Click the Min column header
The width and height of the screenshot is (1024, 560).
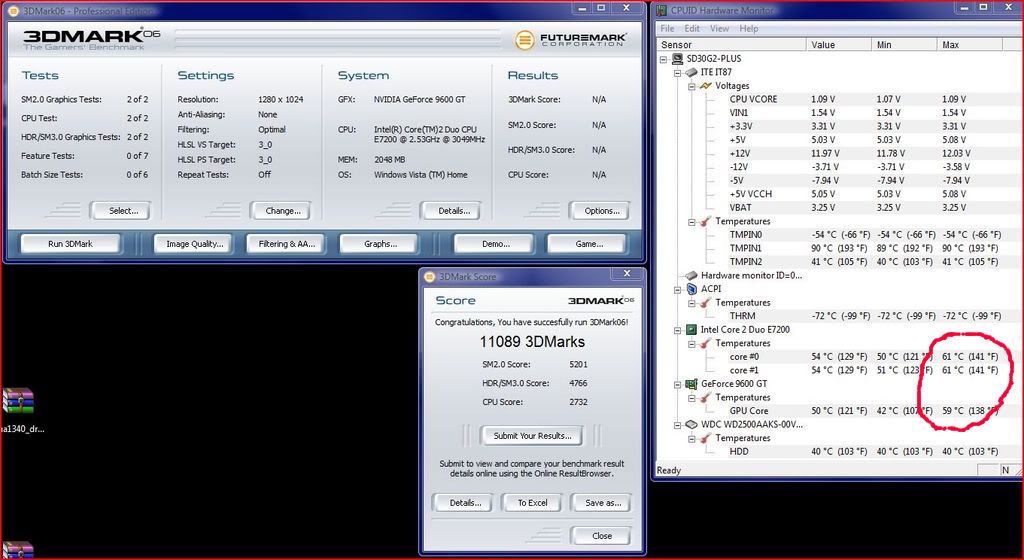[904, 44]
